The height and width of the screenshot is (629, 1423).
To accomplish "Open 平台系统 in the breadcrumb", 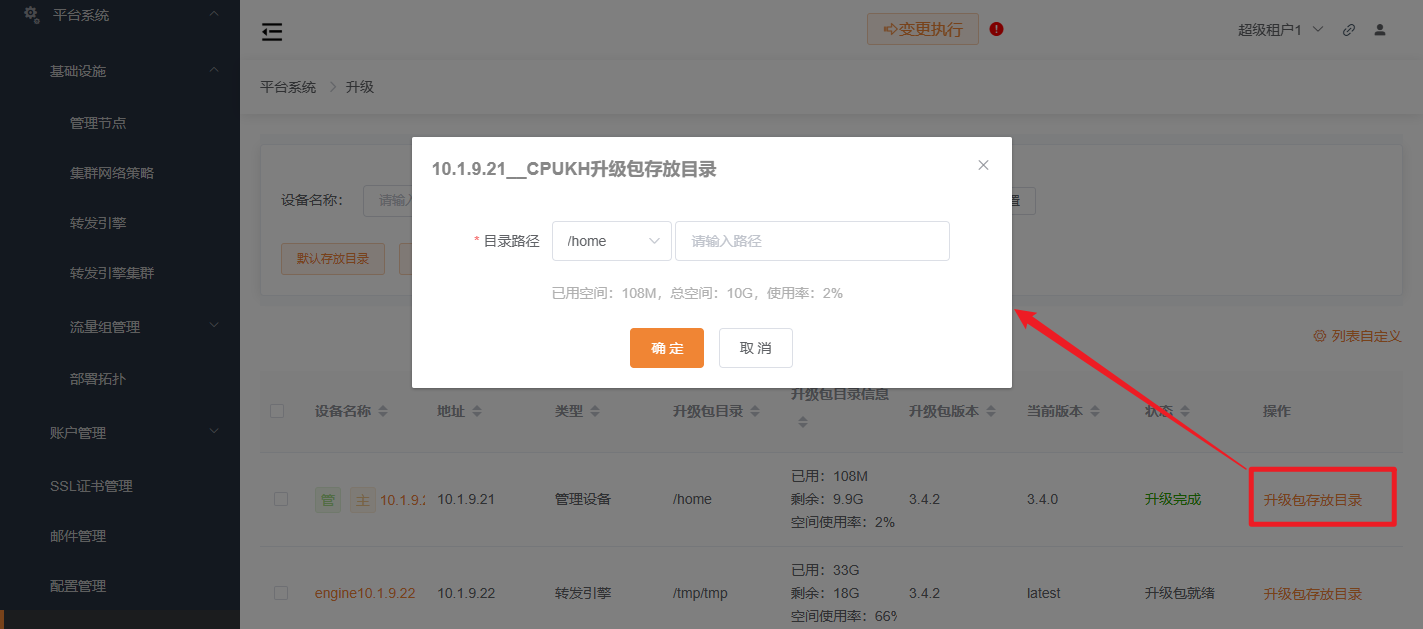I will (x=288, y=87).
